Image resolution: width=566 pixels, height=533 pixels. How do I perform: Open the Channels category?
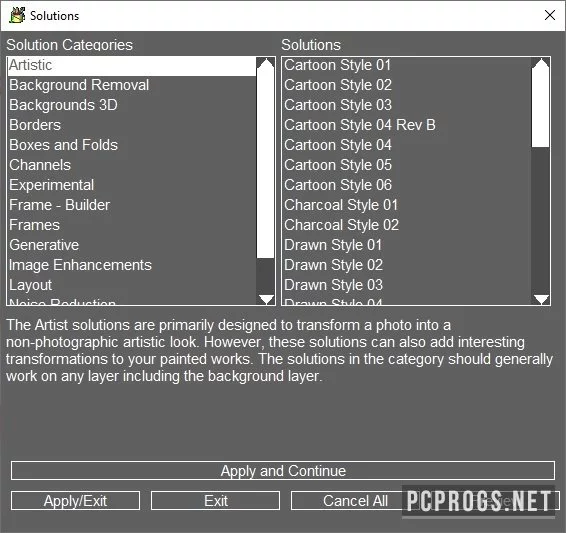click(x=131, y=165)
